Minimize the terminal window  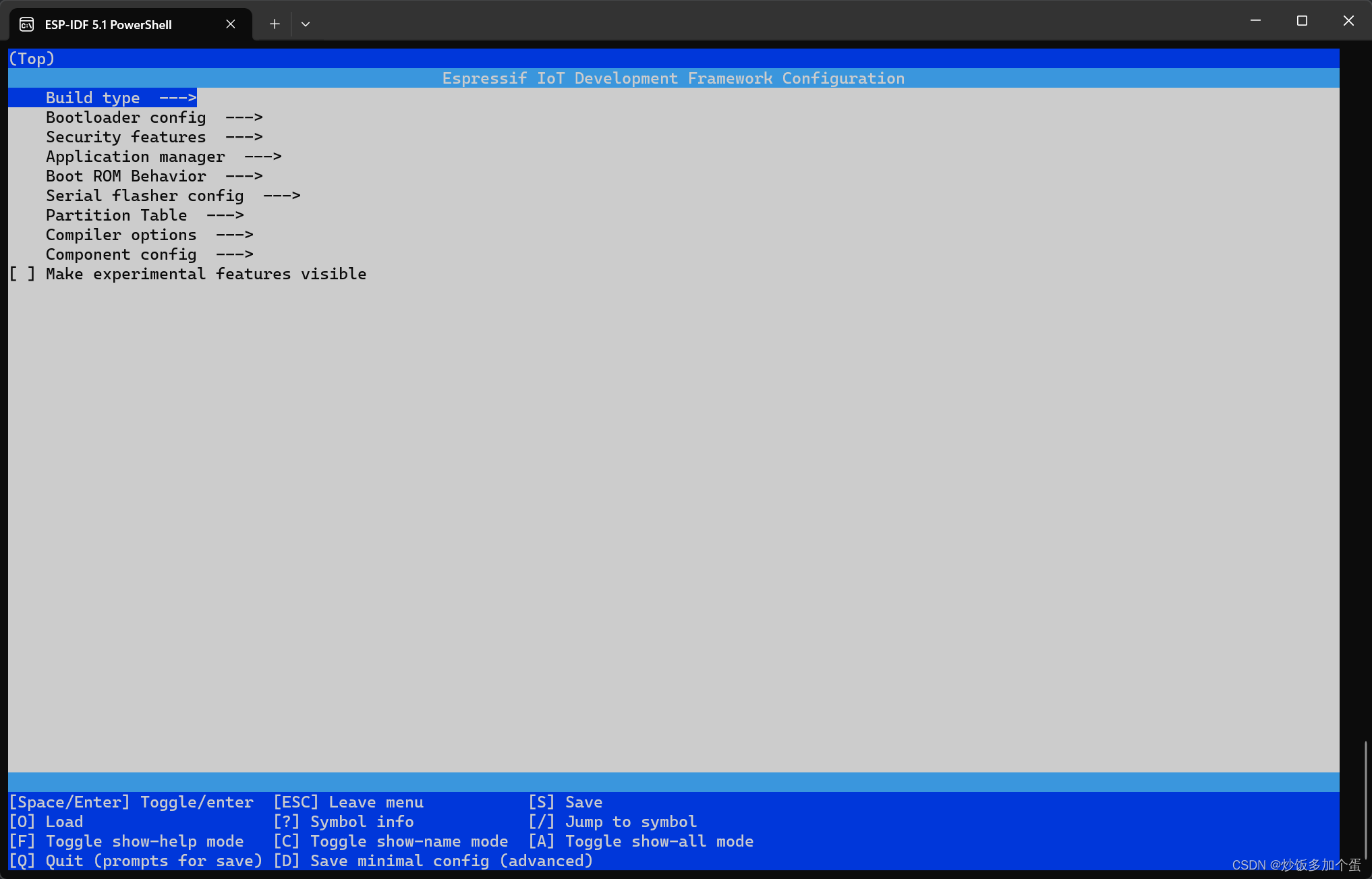(1255, 21)
